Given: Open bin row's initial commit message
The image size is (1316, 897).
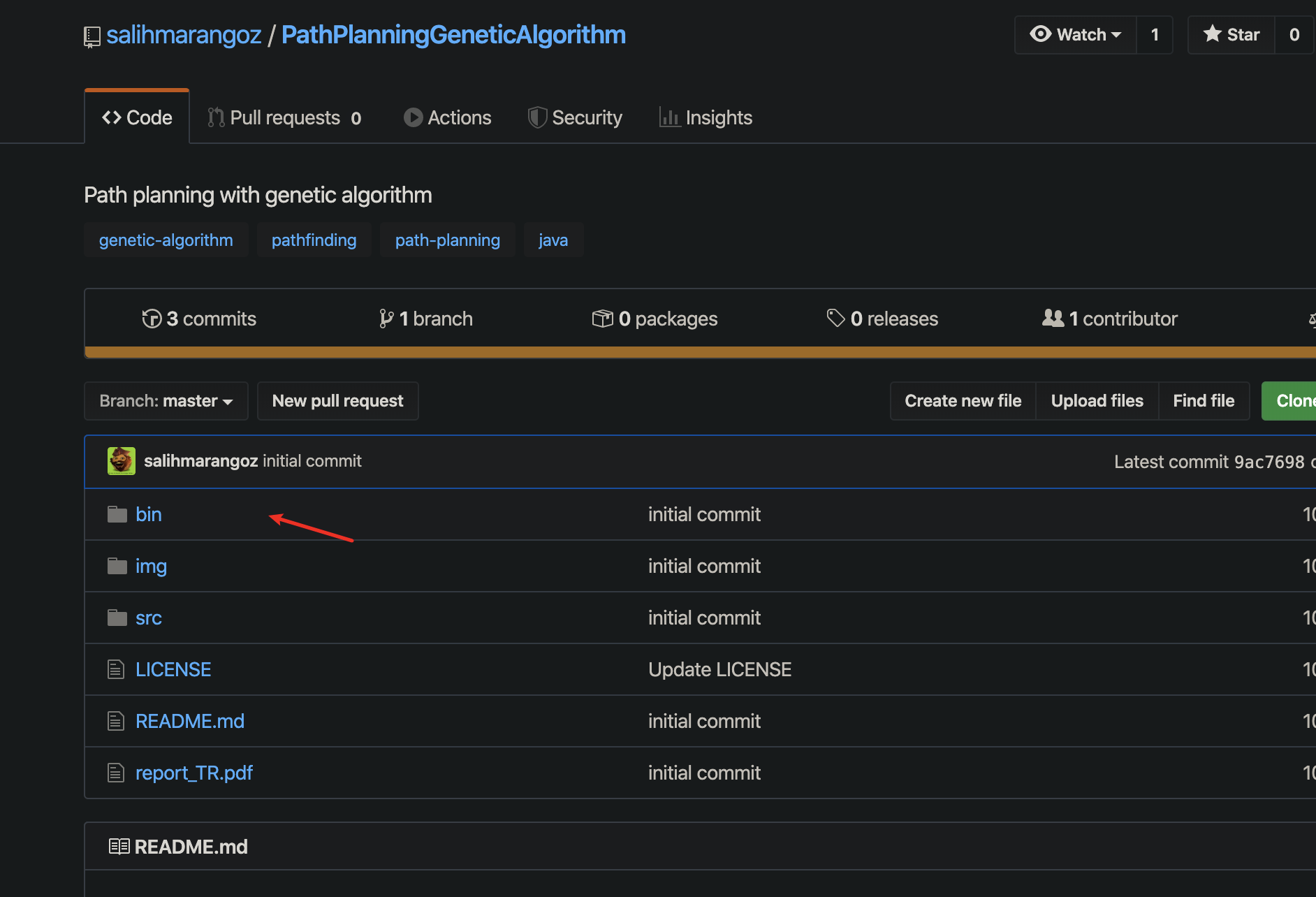Looking at the screenshot, I should tap(704, 514).
